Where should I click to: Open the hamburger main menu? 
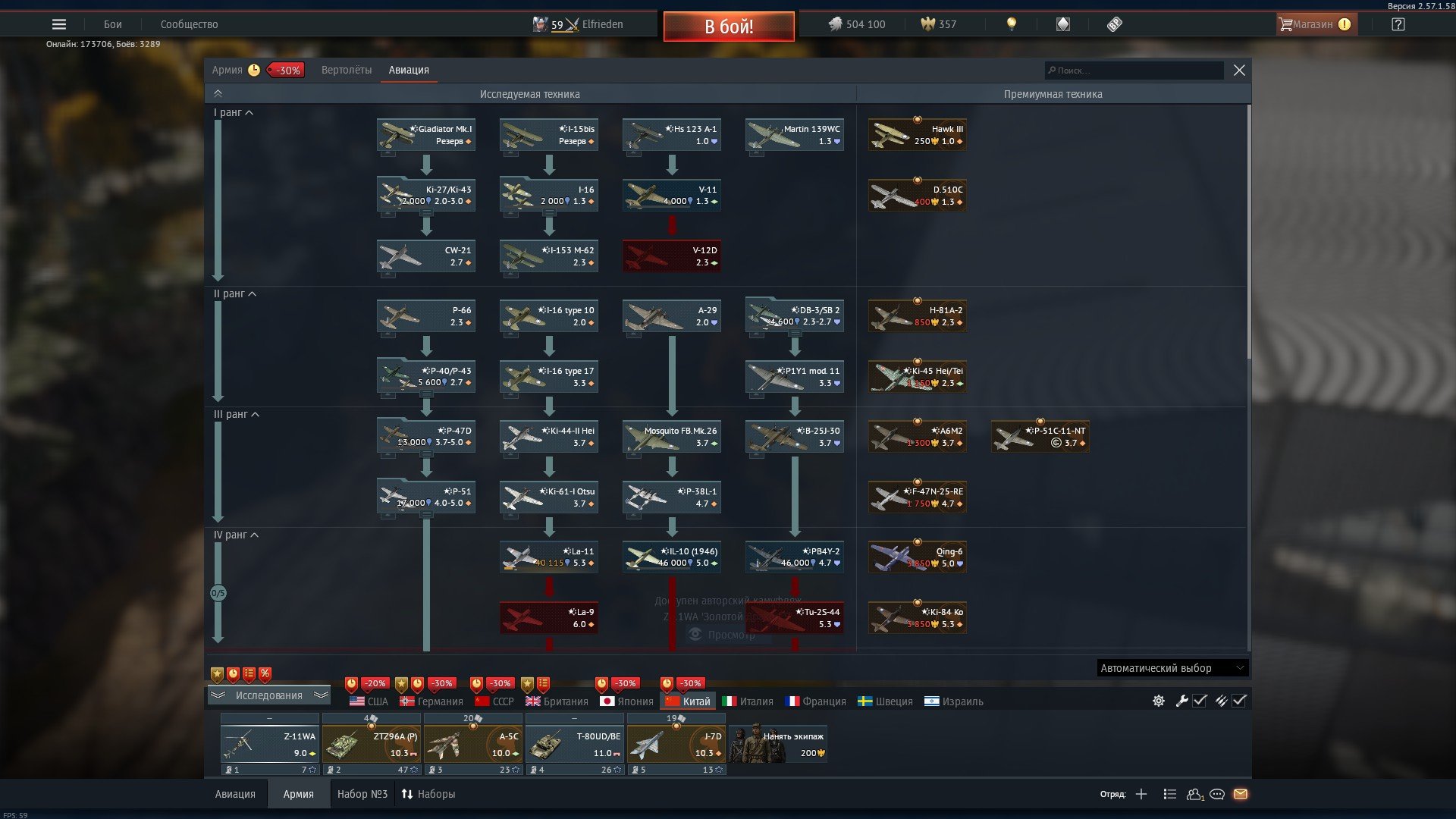point(58,24)
